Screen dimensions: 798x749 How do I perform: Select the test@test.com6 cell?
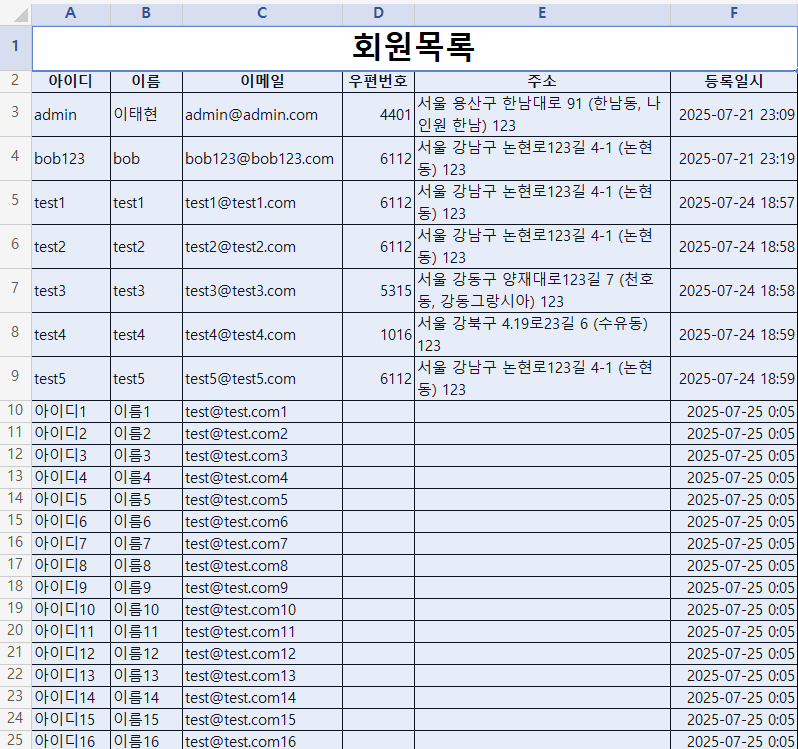point(262,522)
